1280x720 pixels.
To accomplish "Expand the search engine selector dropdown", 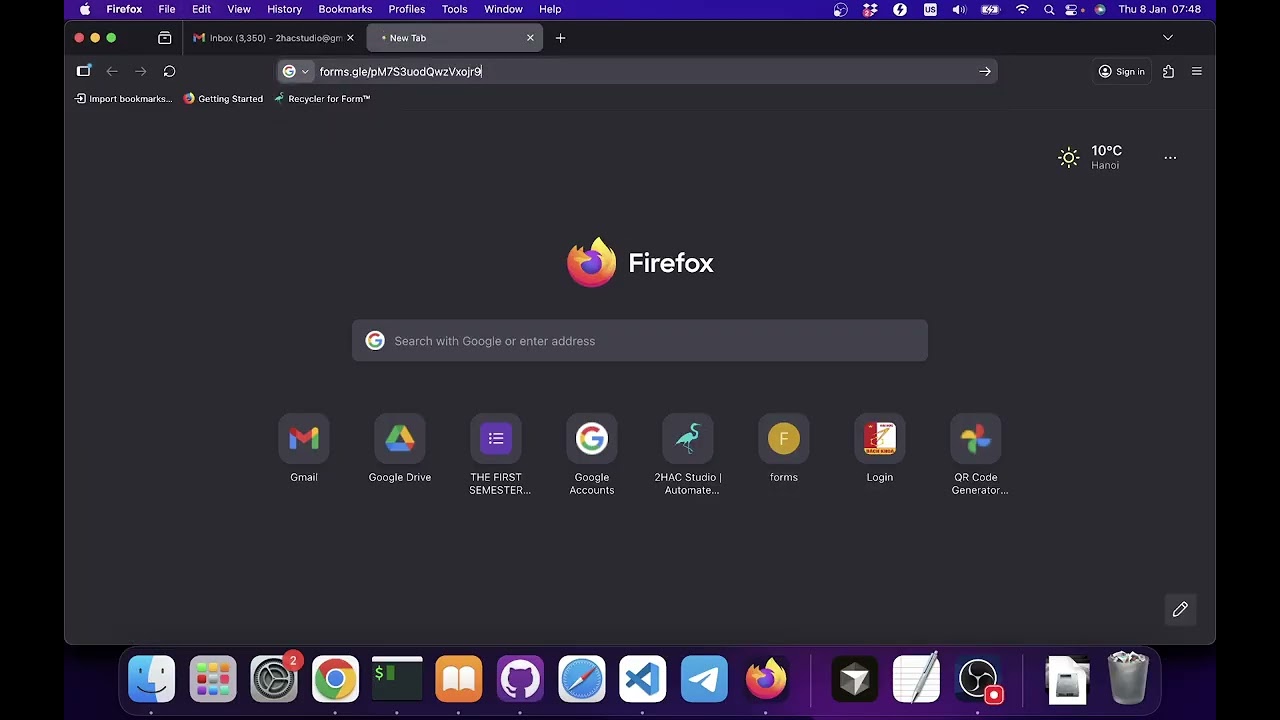I will click(x=295, y=71).
